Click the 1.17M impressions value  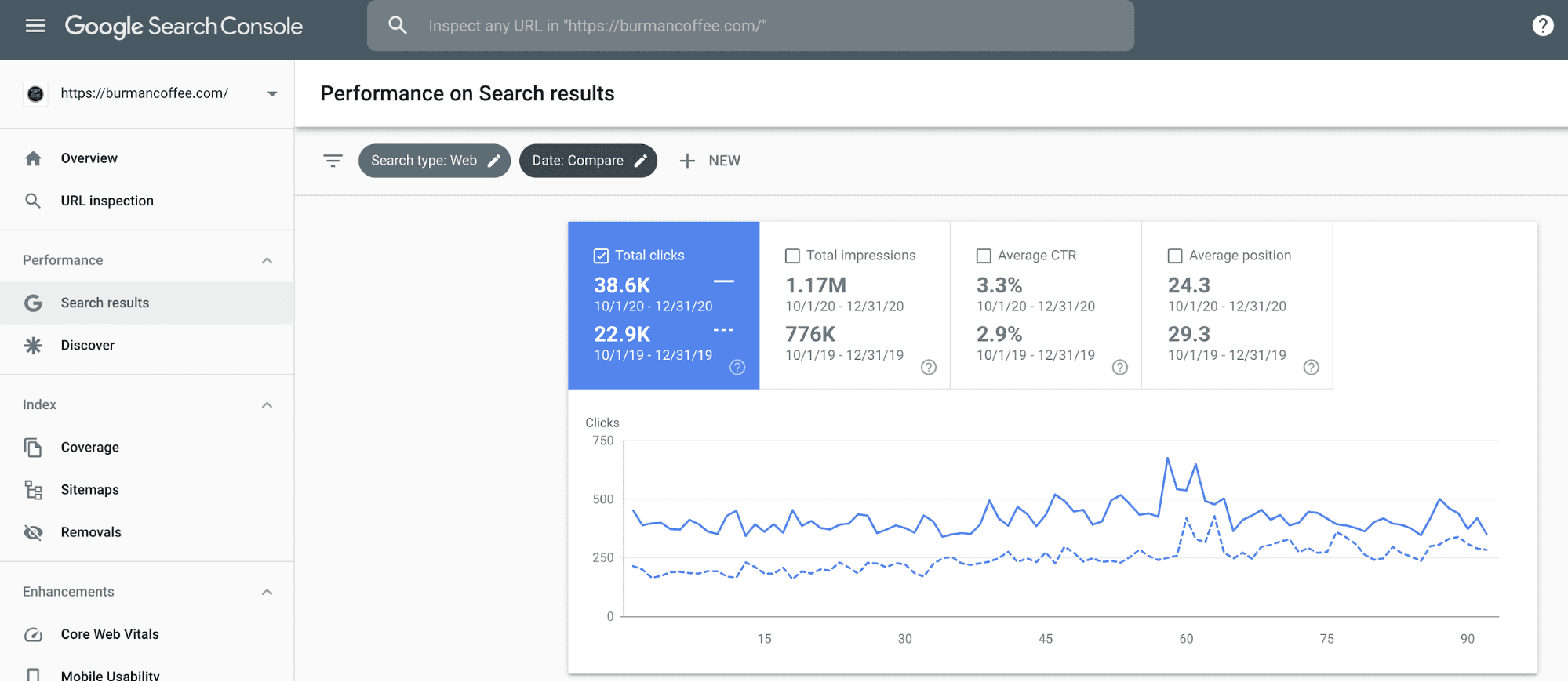click(816, 285)
